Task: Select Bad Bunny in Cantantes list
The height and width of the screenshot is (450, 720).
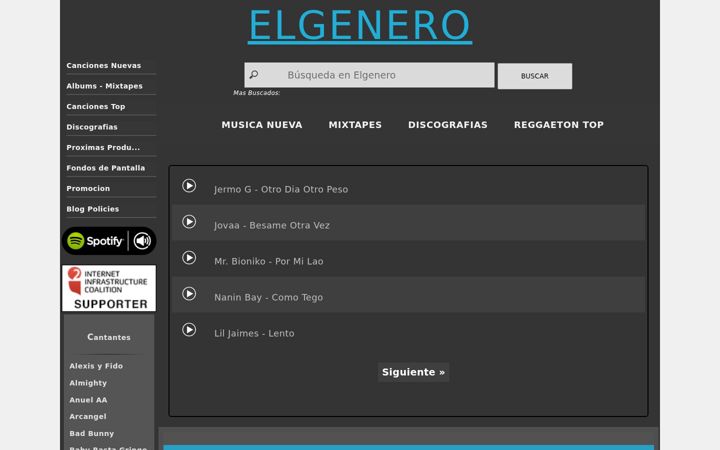Action: click(91, 433)
